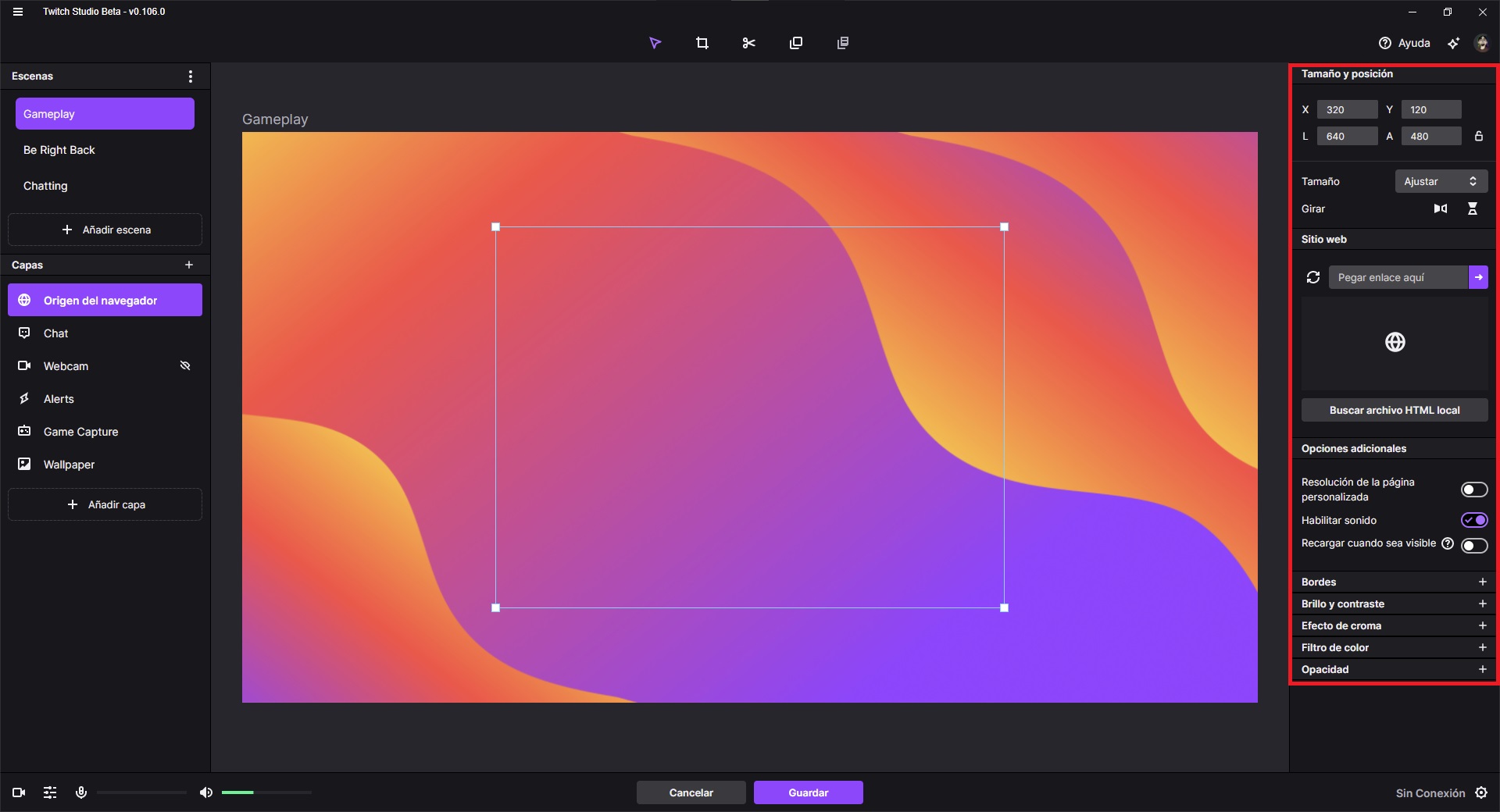Flip the layer vertically
The width and height of the screenshot is (1500, 812).
coord(1472,208)
